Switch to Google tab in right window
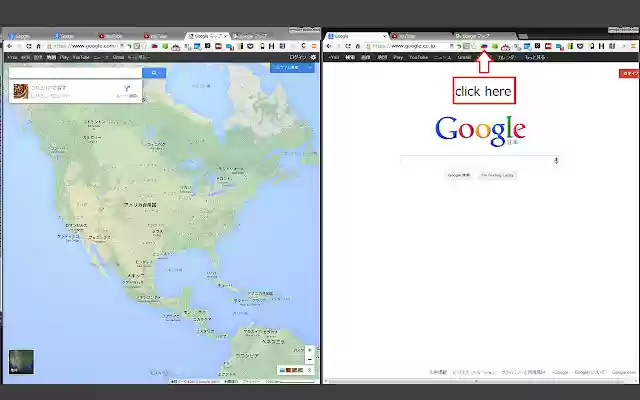The image size is (640, 400). pos(355,36)
